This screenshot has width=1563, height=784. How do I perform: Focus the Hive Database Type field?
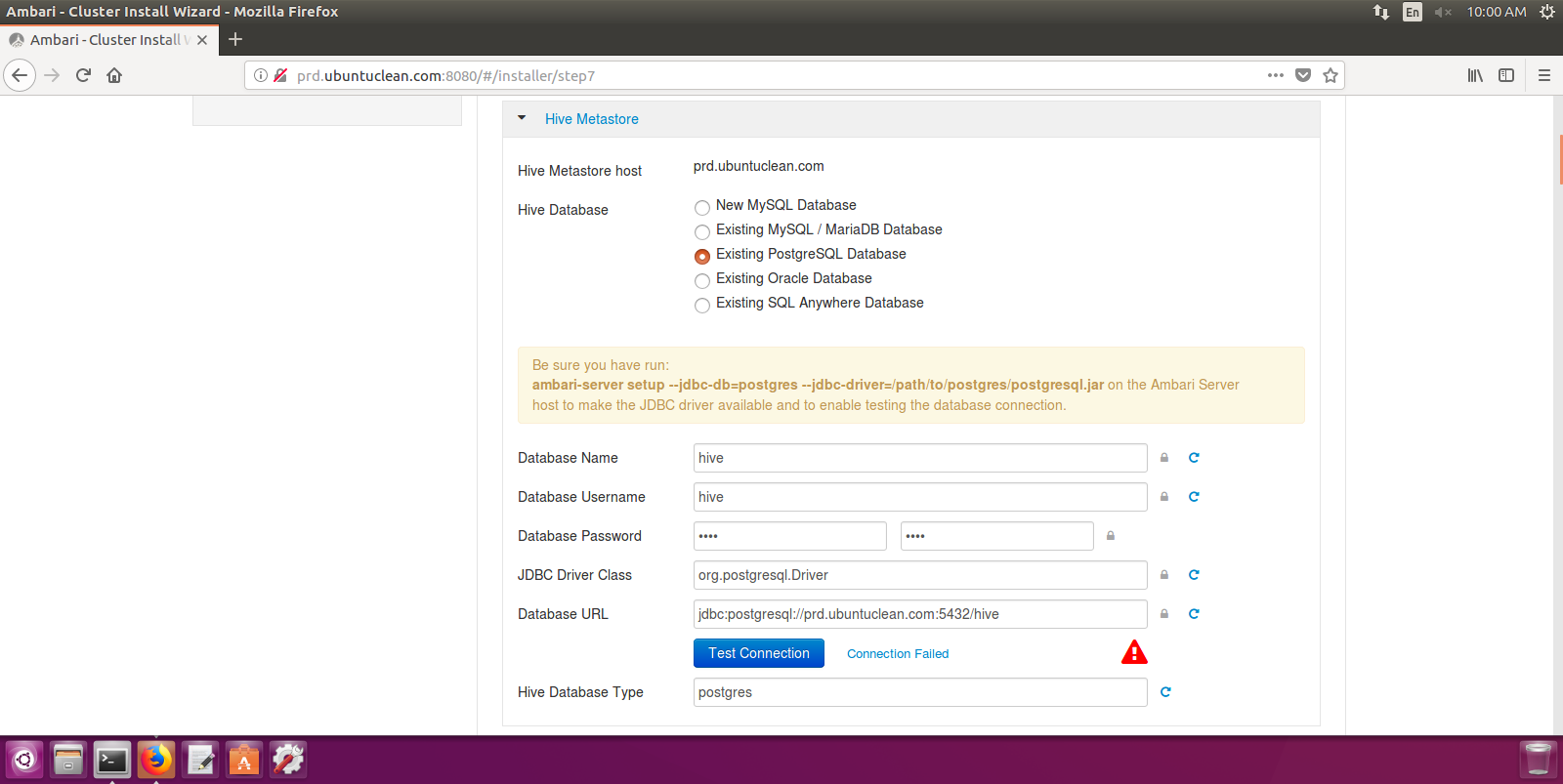920,692
